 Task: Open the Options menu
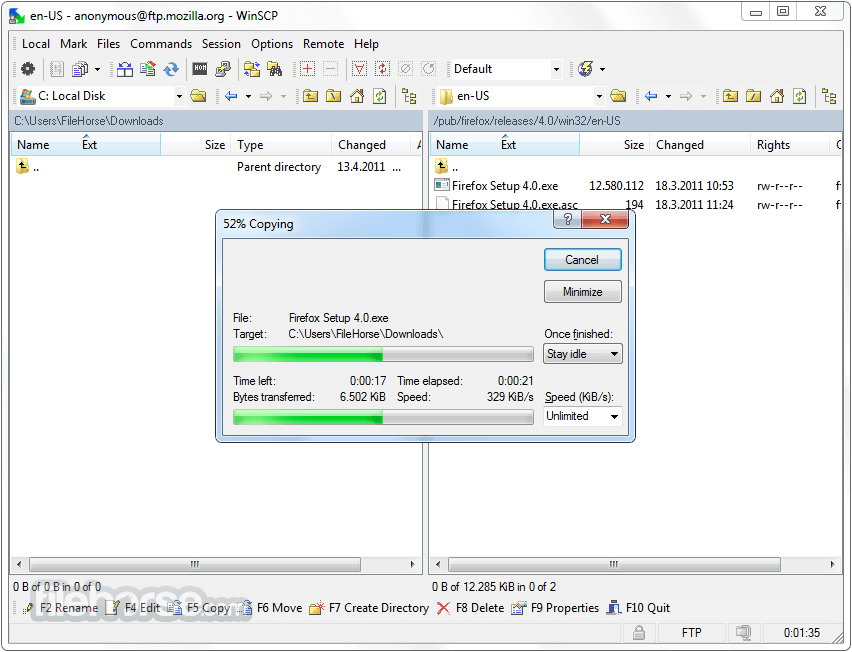click(272, 44)
